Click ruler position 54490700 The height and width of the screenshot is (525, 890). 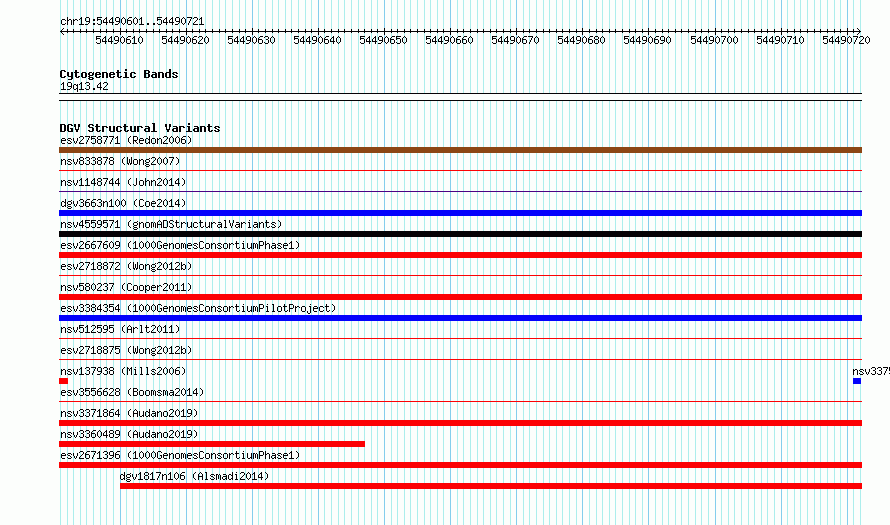714,40
